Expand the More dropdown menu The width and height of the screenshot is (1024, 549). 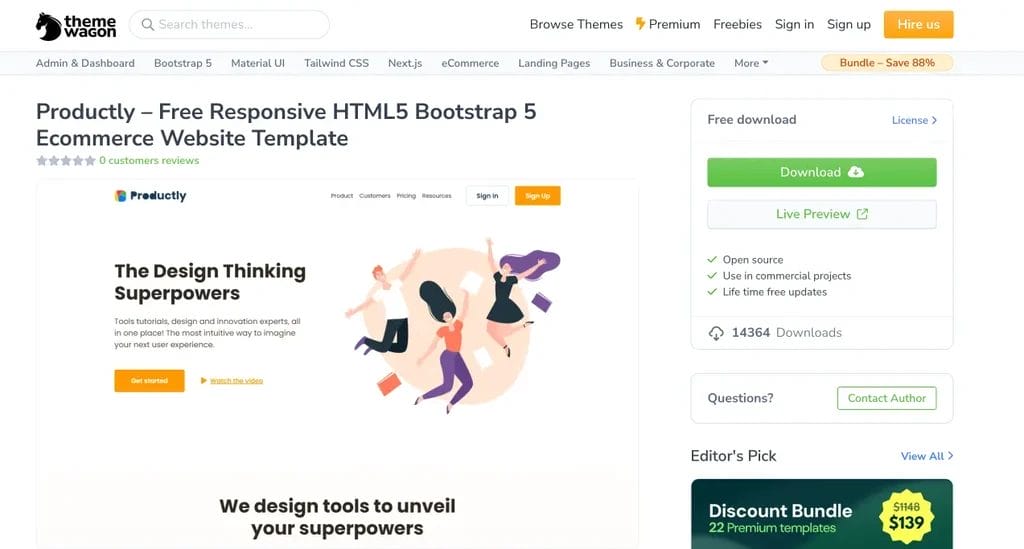click(x=751, y=63)
